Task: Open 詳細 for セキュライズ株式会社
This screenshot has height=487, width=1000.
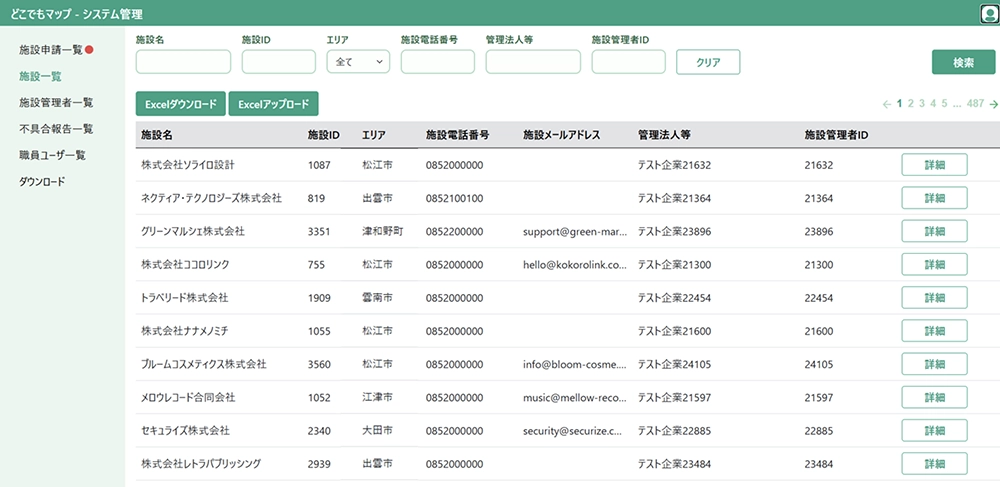Action: coord(934,430)
